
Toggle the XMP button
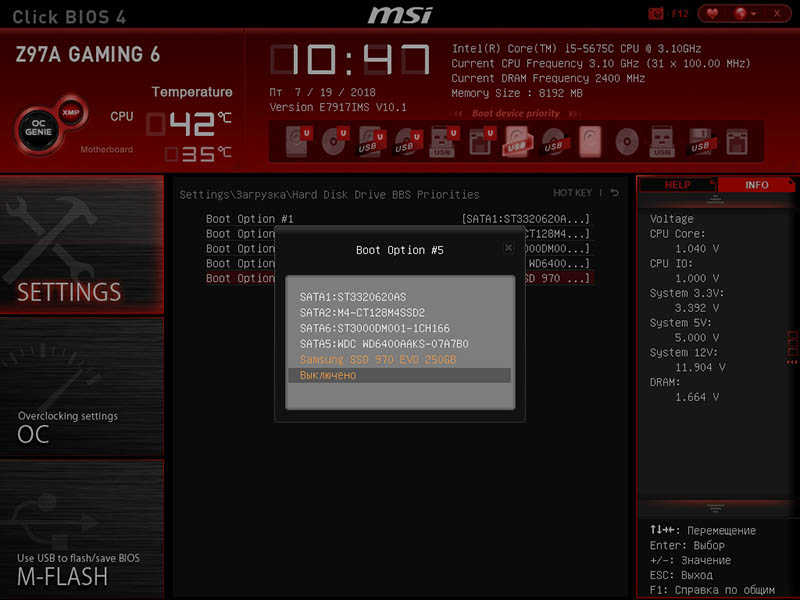coord(70,112)
